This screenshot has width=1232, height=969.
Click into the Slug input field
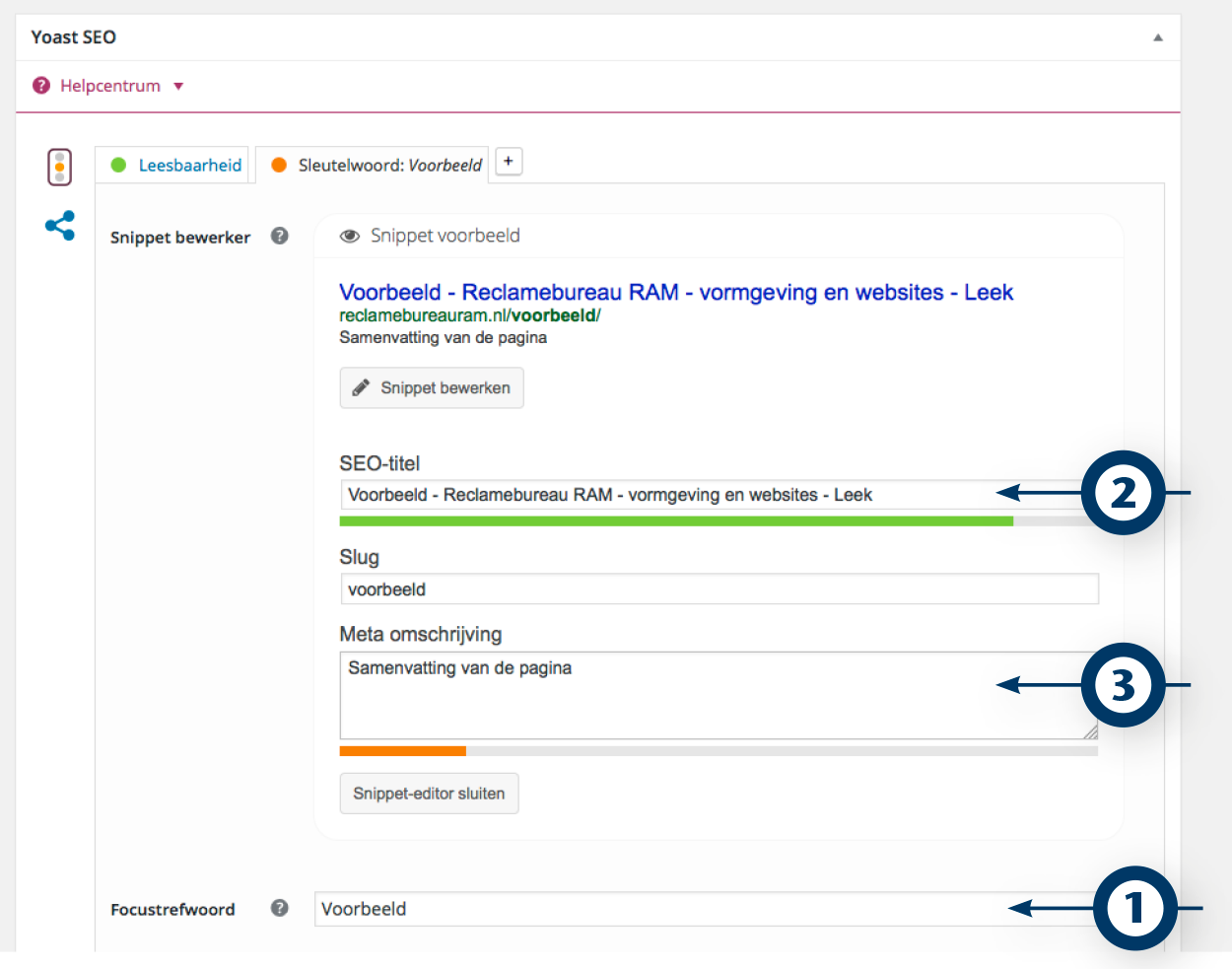719,589
